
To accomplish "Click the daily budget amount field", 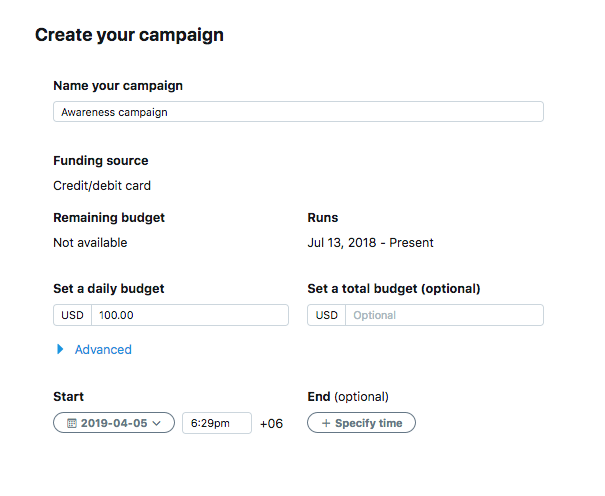I will (x=189, y=316).
